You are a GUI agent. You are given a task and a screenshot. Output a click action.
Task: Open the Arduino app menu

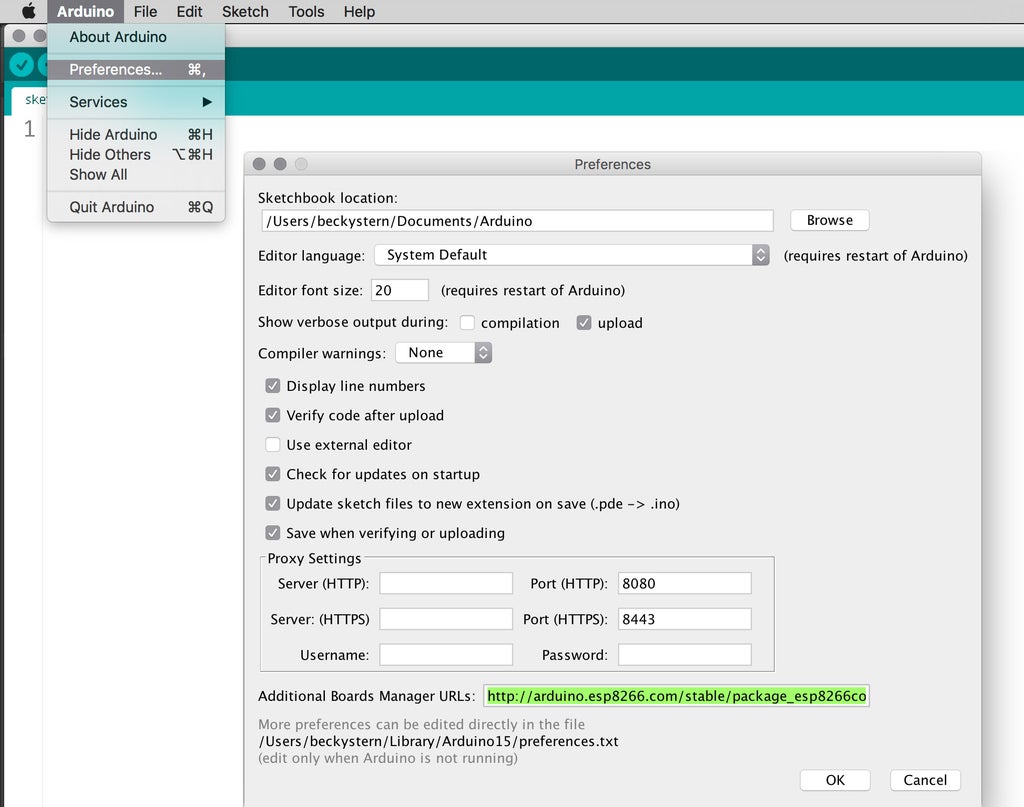click(85, 11)
